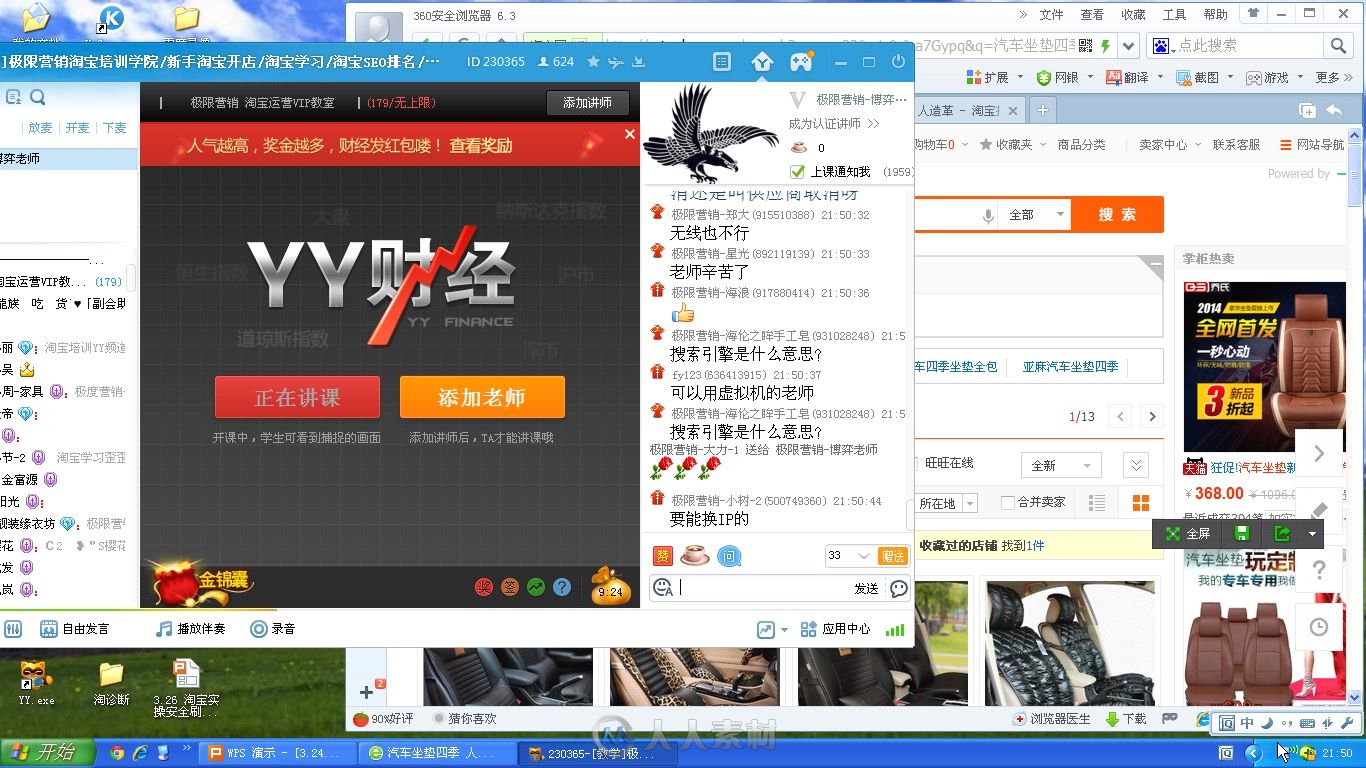
Task: Click 成为认证讲师 link
Action: coord(834,124)
